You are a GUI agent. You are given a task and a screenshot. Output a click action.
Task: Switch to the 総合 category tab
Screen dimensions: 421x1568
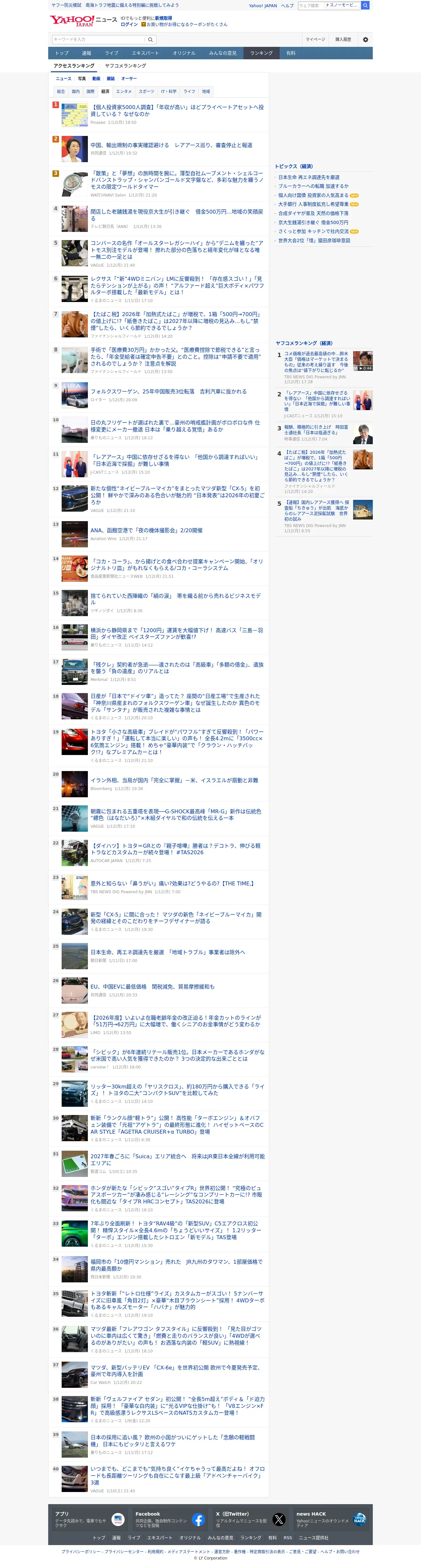(61, 91)
